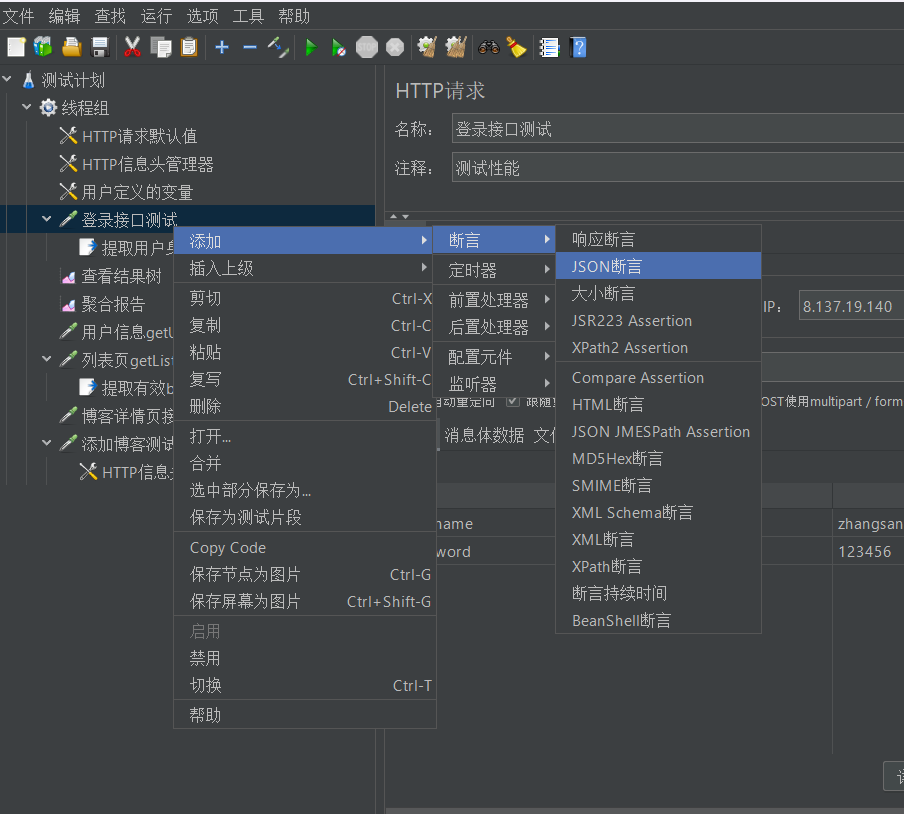Start the test with green play icon

pos(311,47)
